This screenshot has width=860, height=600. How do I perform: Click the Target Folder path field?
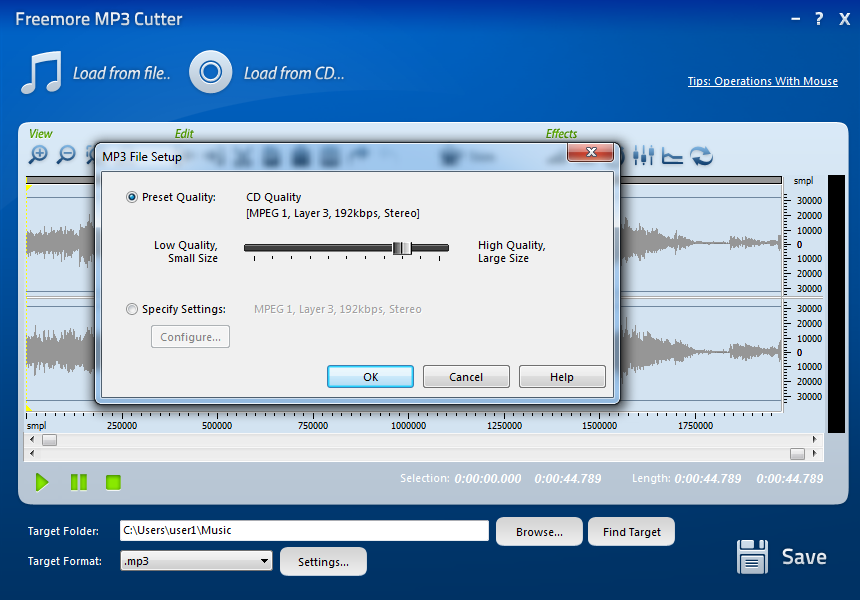coord(304,530)
